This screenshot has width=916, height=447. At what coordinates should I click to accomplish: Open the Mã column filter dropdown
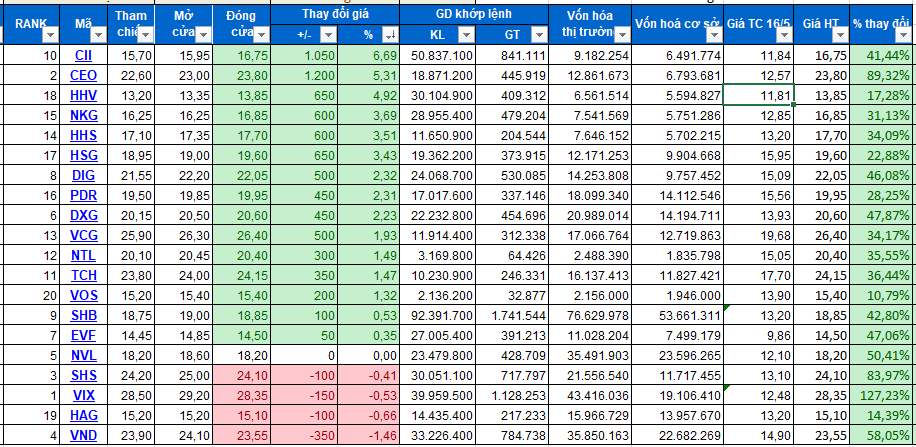click(x=98, y=36)
